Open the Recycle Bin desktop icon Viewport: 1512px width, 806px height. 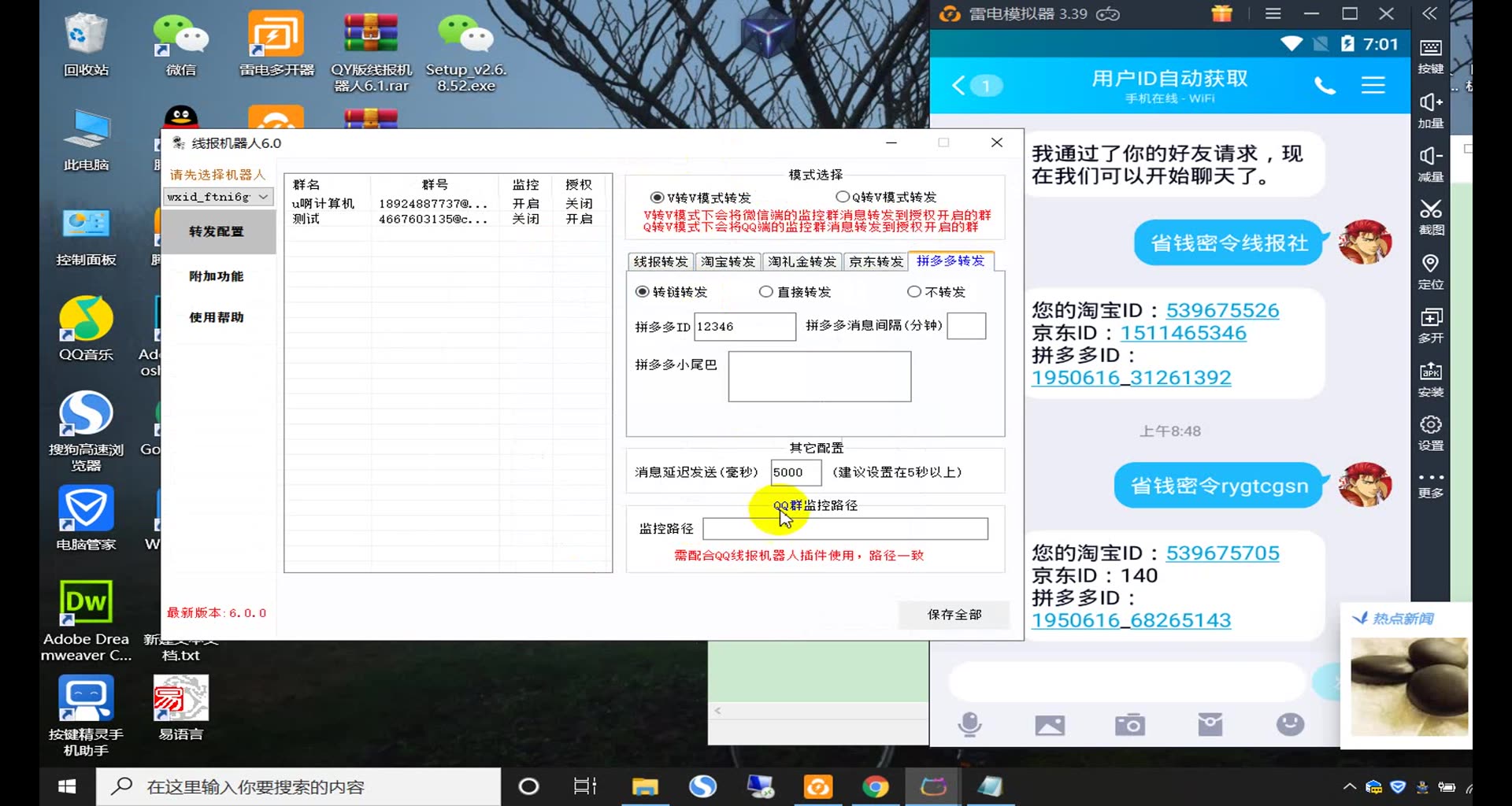[x=86, y=45]
